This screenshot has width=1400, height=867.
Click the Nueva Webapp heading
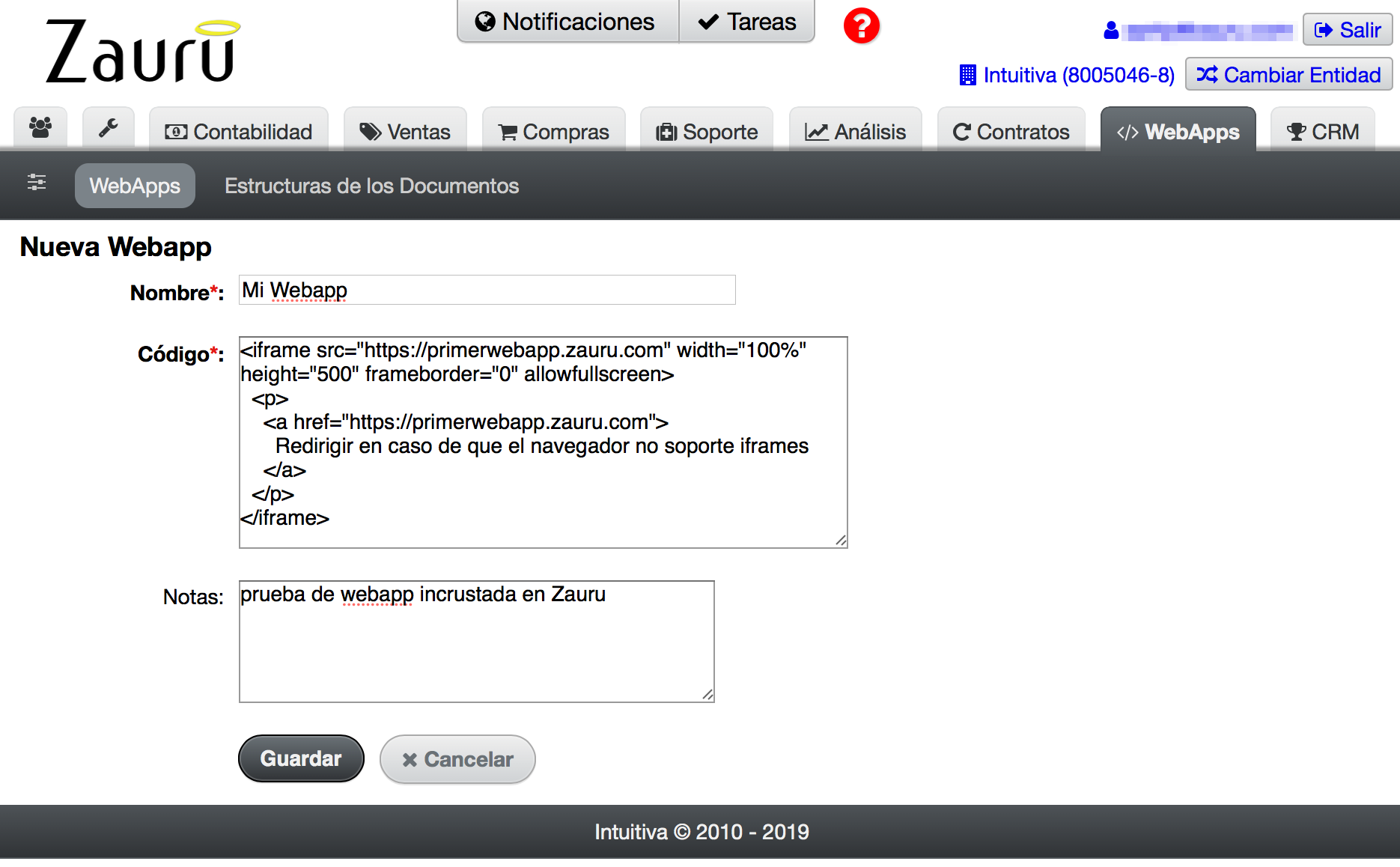pos(115,246)
